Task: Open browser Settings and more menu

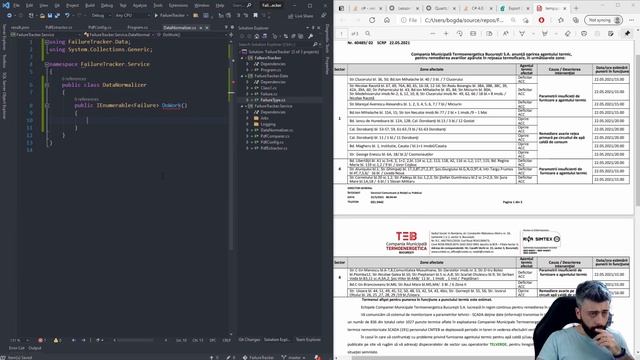Action: tap(632, 20)
